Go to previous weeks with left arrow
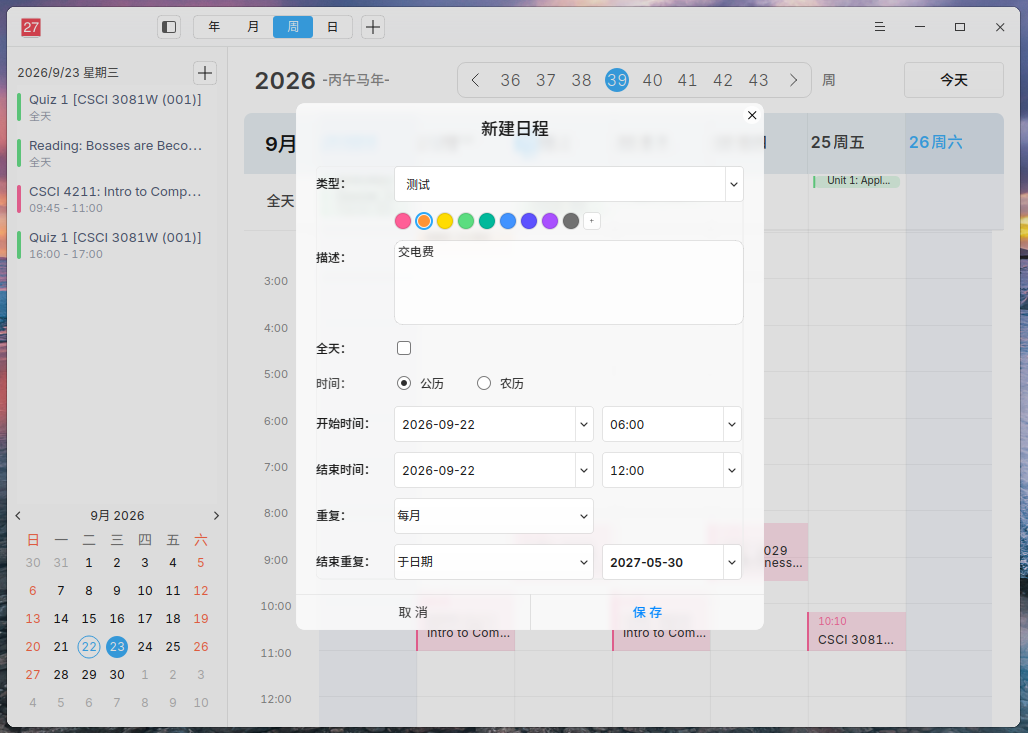The image size is (1028, 733). (x=475, y=80)
